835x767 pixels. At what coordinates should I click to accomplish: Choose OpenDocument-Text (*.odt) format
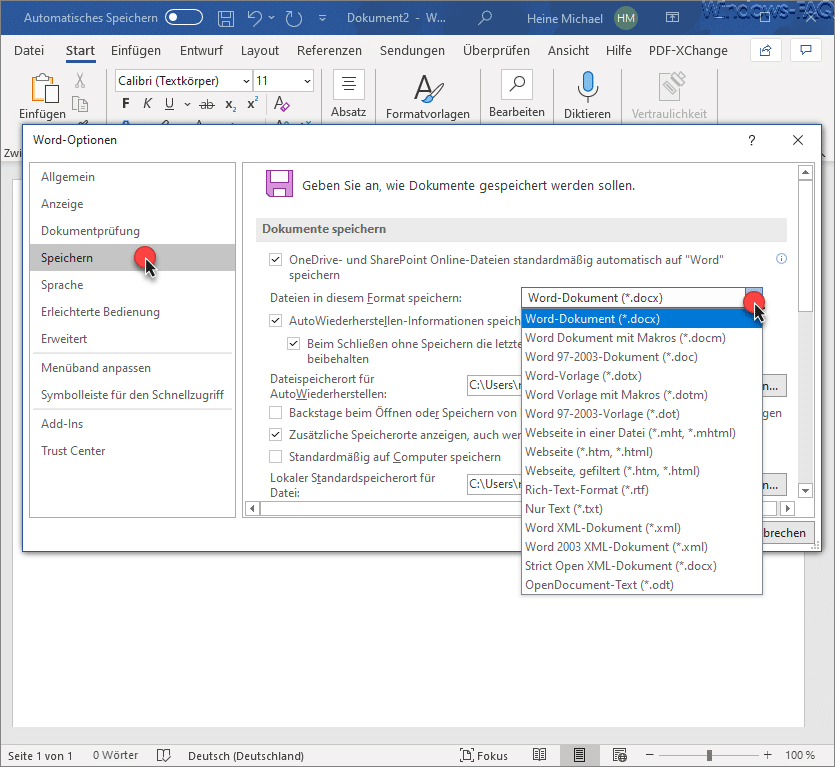point(642,585)
